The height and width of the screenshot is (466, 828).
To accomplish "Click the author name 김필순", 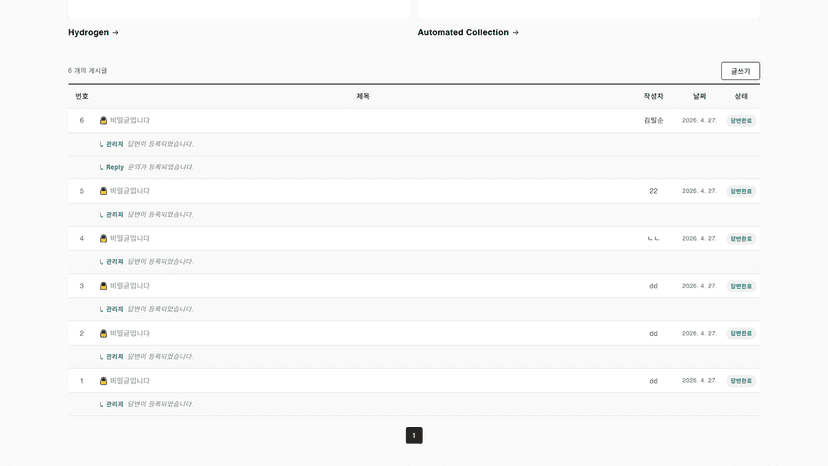I will click(653, 120).
